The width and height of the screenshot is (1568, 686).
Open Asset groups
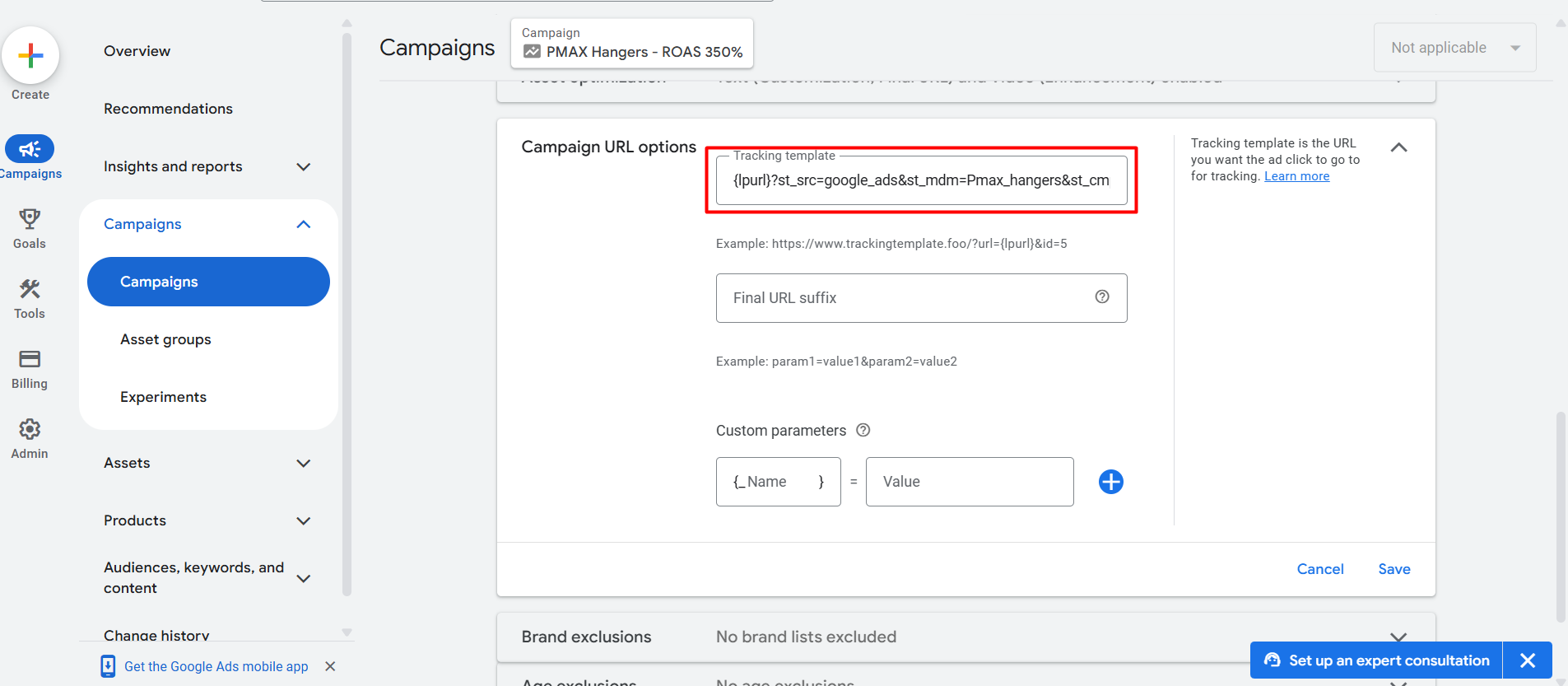[165, 339]
